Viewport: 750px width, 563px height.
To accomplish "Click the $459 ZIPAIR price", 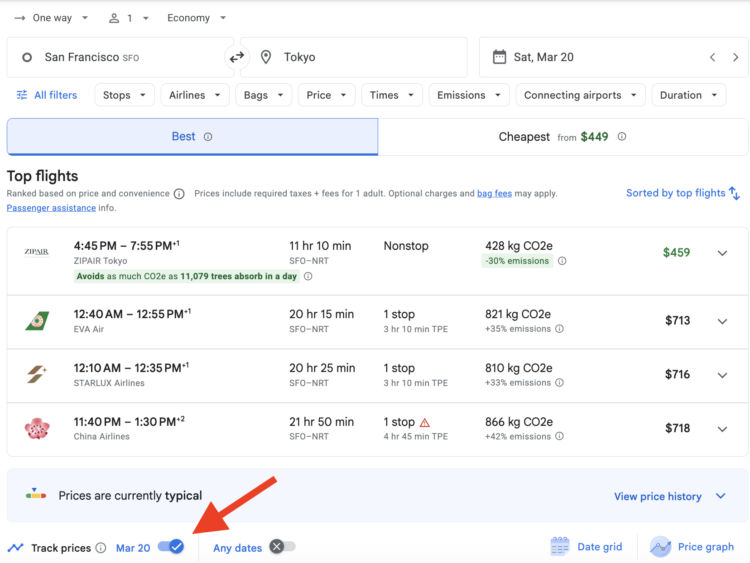I will (x=676, y=253).
